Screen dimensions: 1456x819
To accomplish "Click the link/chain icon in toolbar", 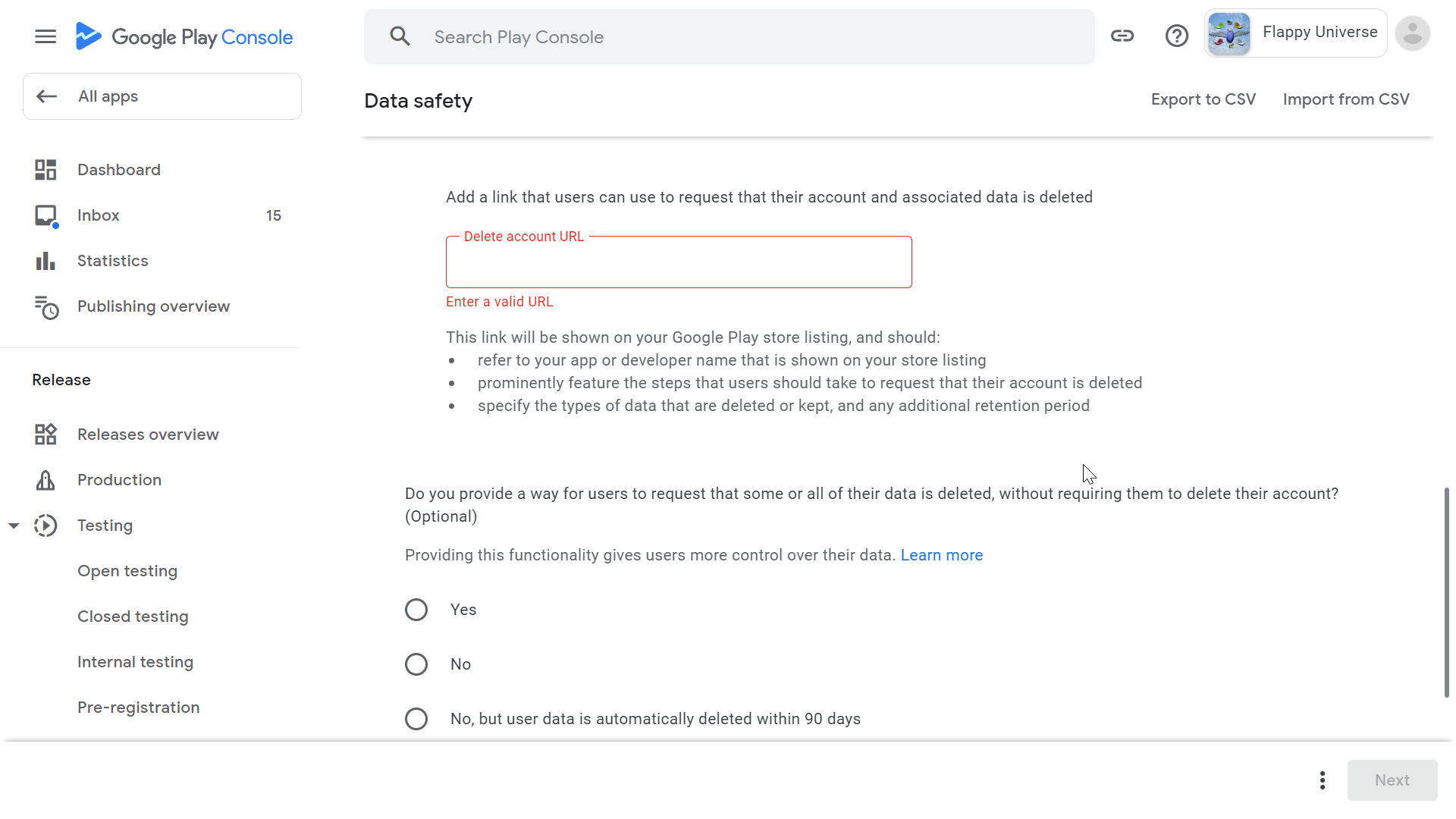I will 1123,36.
